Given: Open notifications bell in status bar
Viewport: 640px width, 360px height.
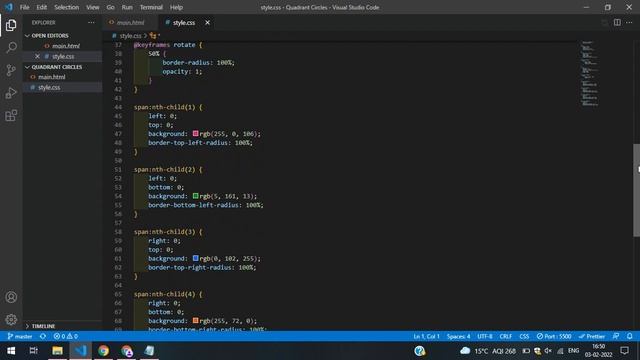Looking at the screenshot, I should 630,336.
